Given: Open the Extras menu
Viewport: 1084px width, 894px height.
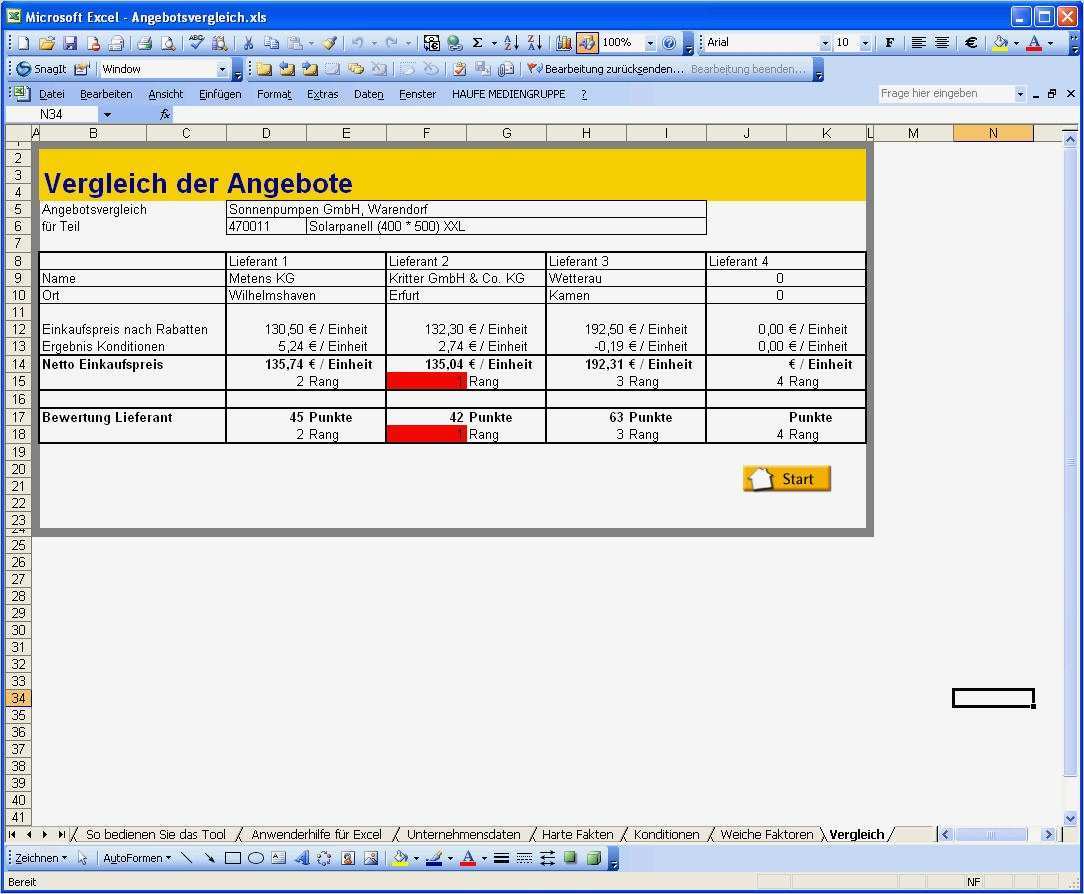Looking at the screenshot, I should [322, 94].
